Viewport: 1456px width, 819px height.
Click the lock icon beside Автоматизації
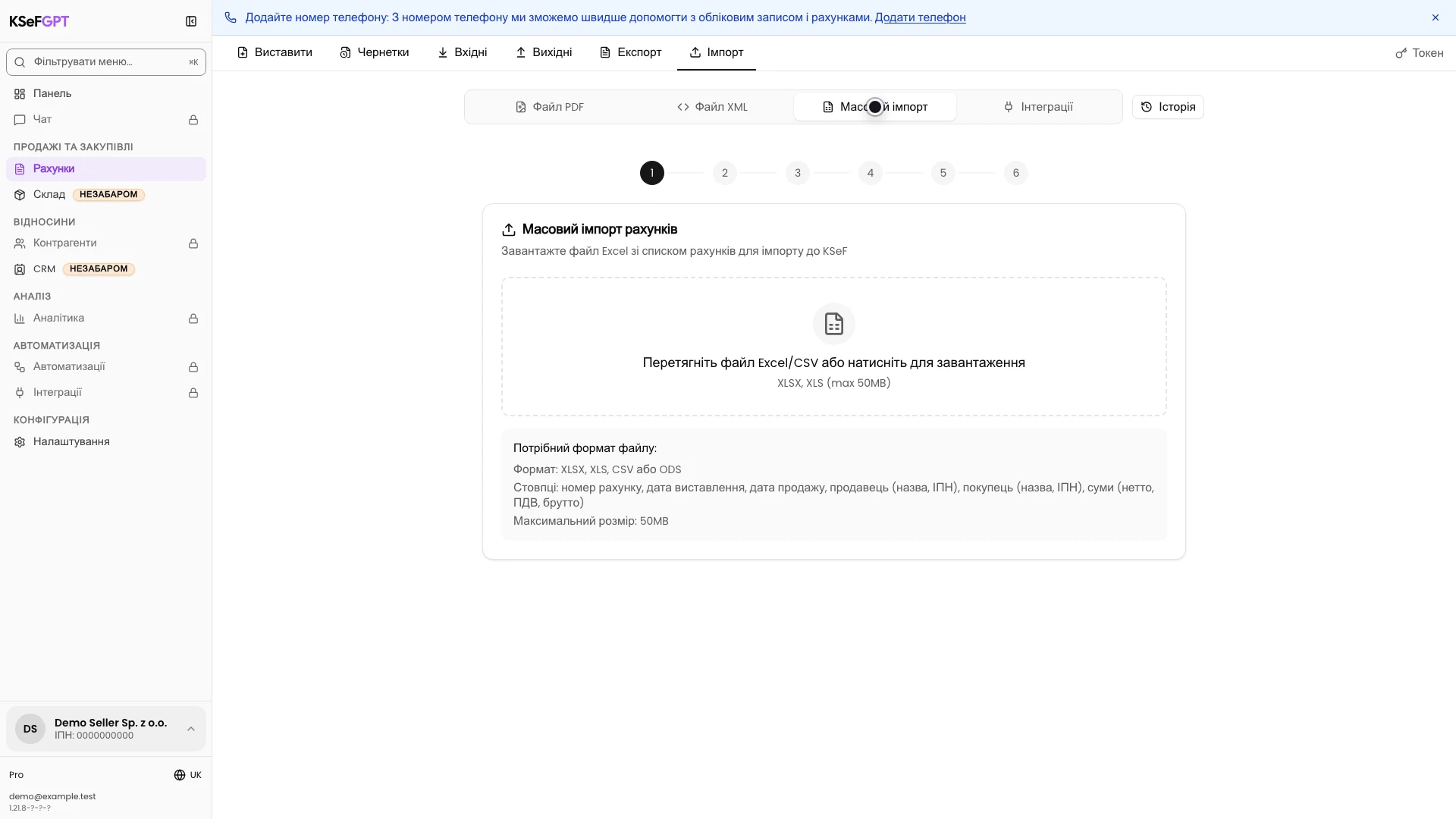coord(193,367)
